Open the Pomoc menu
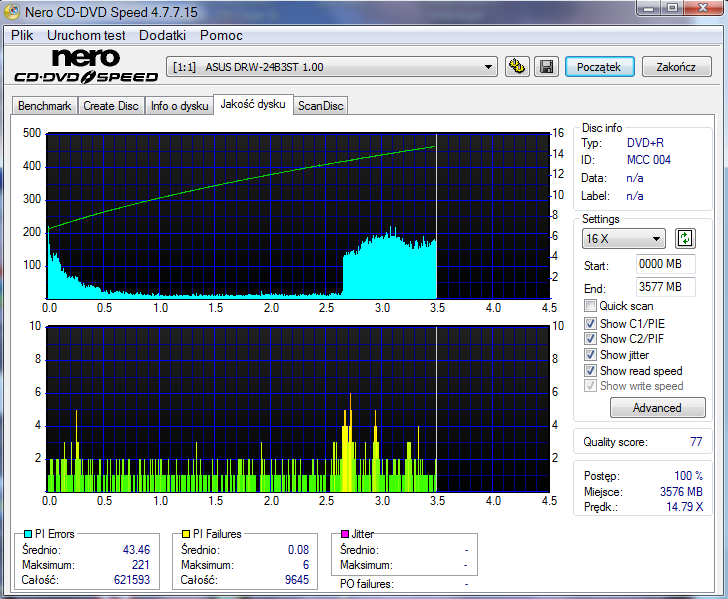The width and height of the screenshot is (728, 599). tap(221, 35)
